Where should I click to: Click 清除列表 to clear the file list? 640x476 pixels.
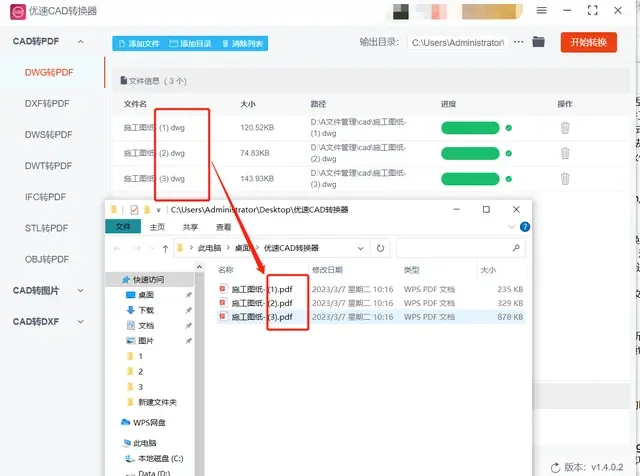pyautogui.click(x=241, y=44)
